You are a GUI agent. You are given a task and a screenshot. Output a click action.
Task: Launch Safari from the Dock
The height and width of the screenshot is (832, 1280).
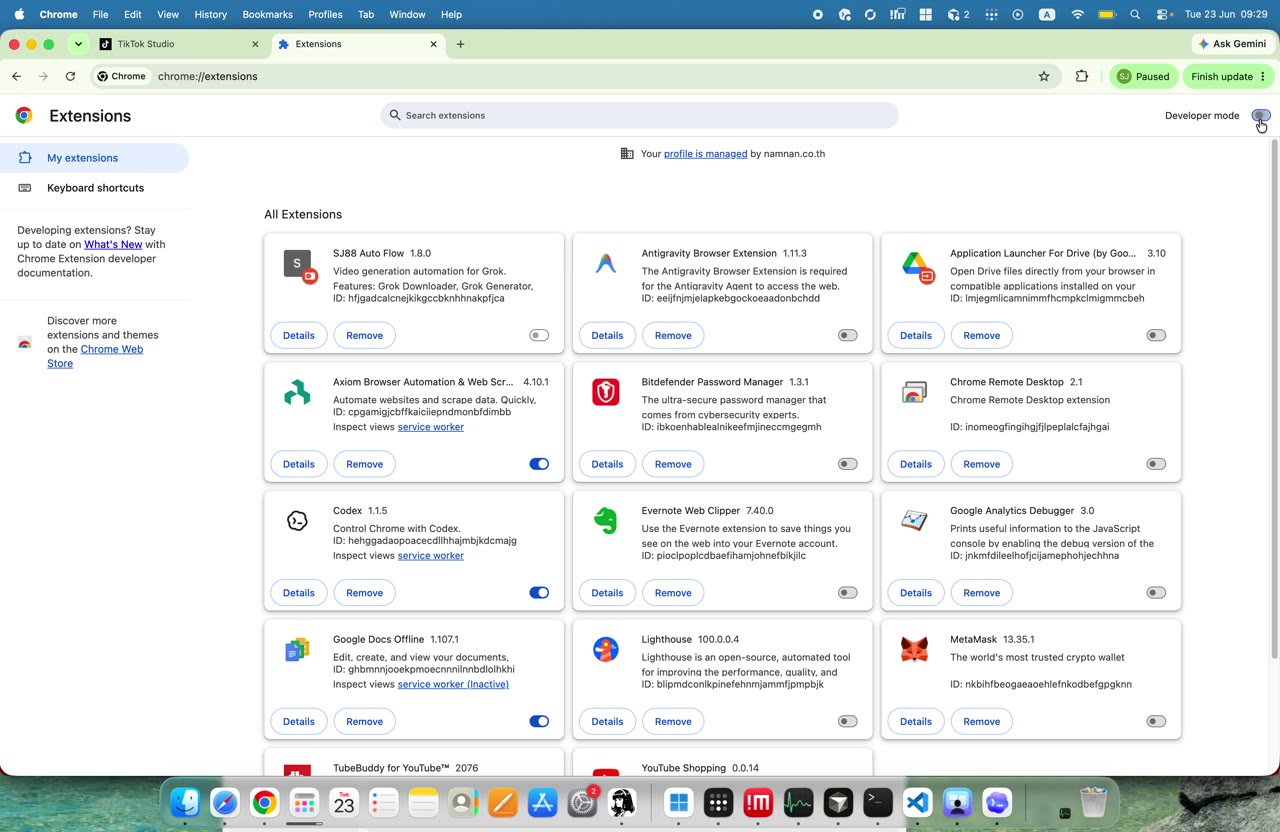(225, 802)
